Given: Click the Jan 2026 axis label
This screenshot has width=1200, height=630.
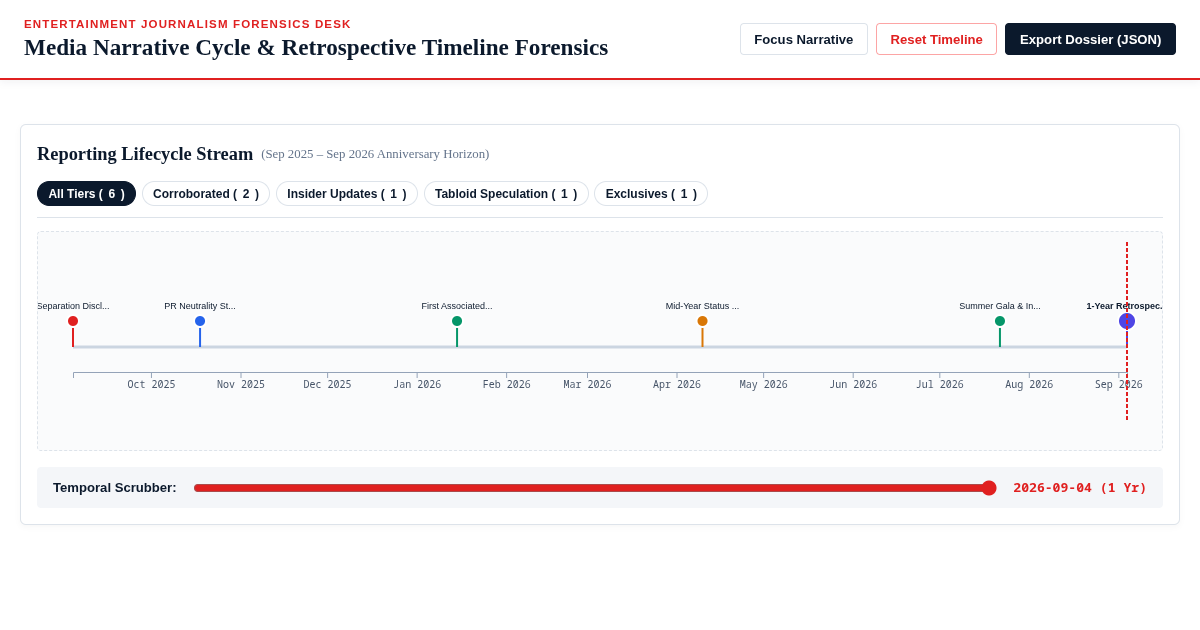Looking at the screenshot, I should [x=417, y=385].
